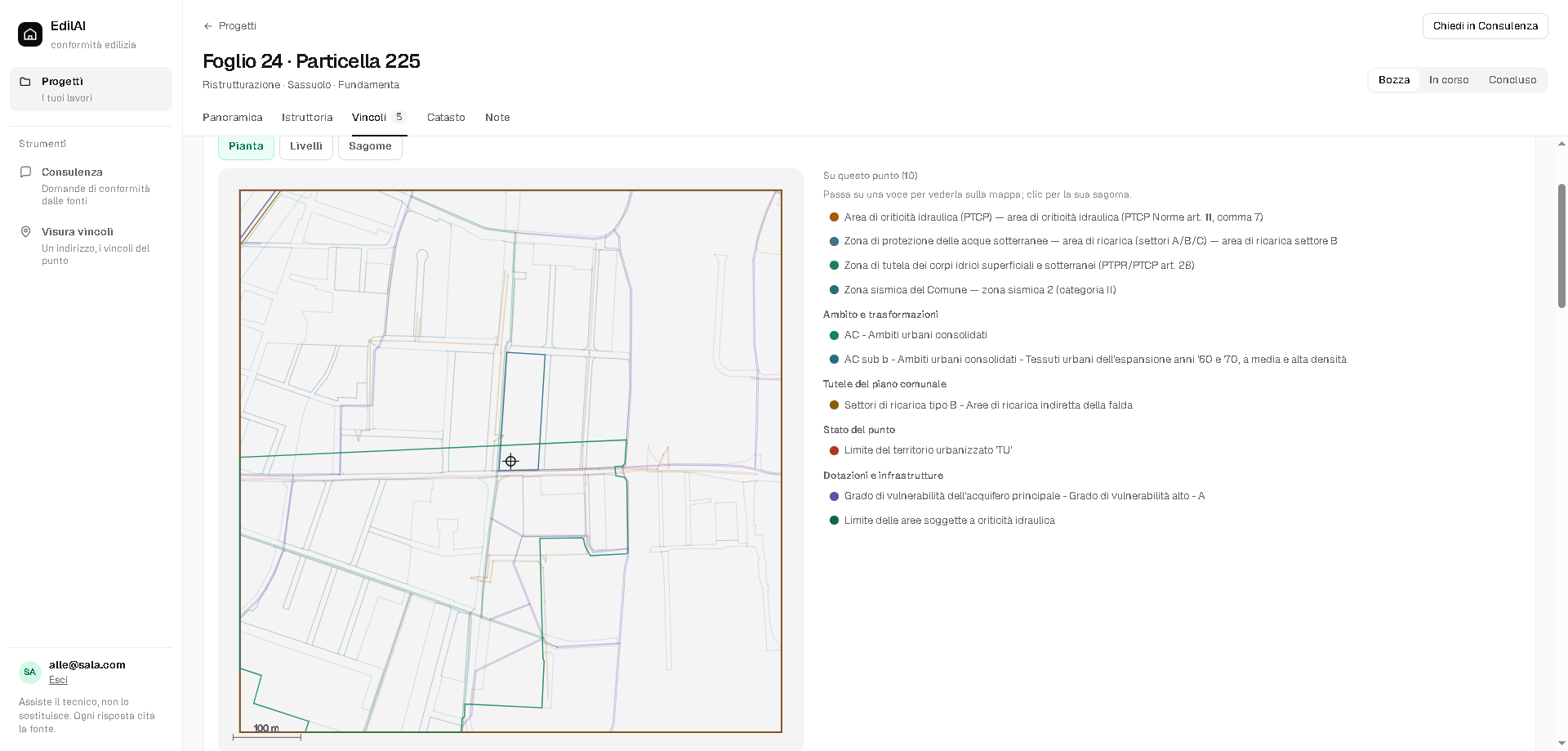Click the red dot for Limite del territorio urbanizzato

coord(834,450)
